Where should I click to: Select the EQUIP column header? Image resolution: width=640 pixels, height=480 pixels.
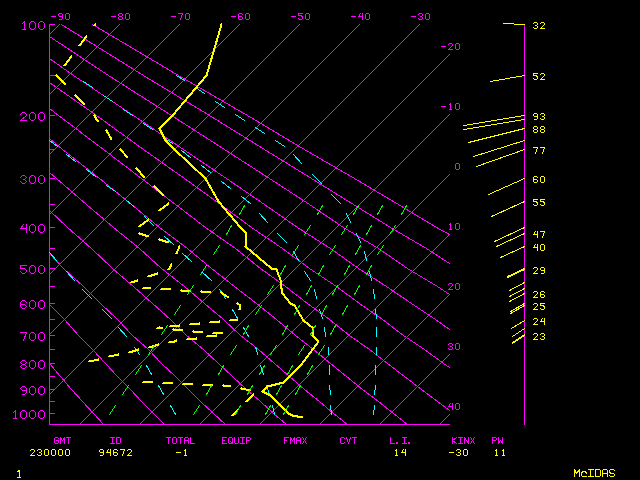[x=236, y=440]
